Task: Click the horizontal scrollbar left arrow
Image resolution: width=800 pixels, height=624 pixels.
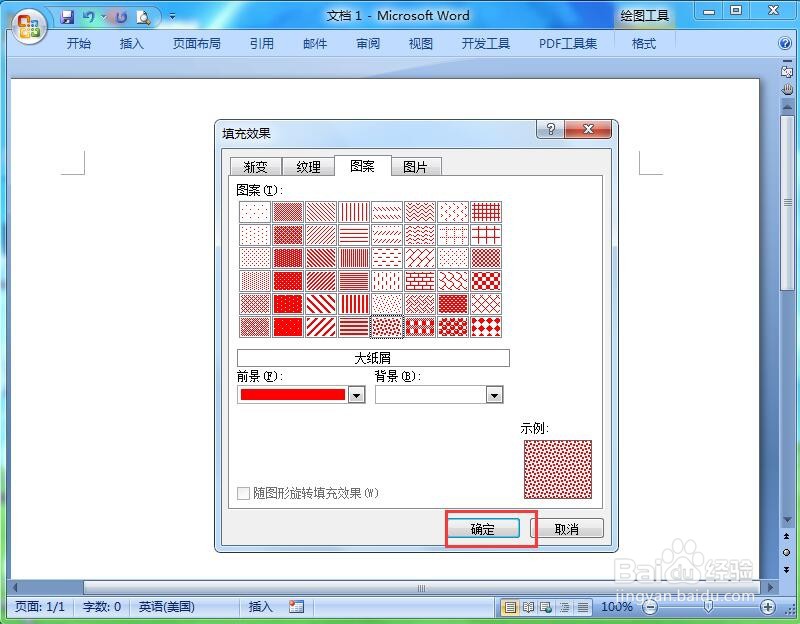Action: click(x=16, y=587)
